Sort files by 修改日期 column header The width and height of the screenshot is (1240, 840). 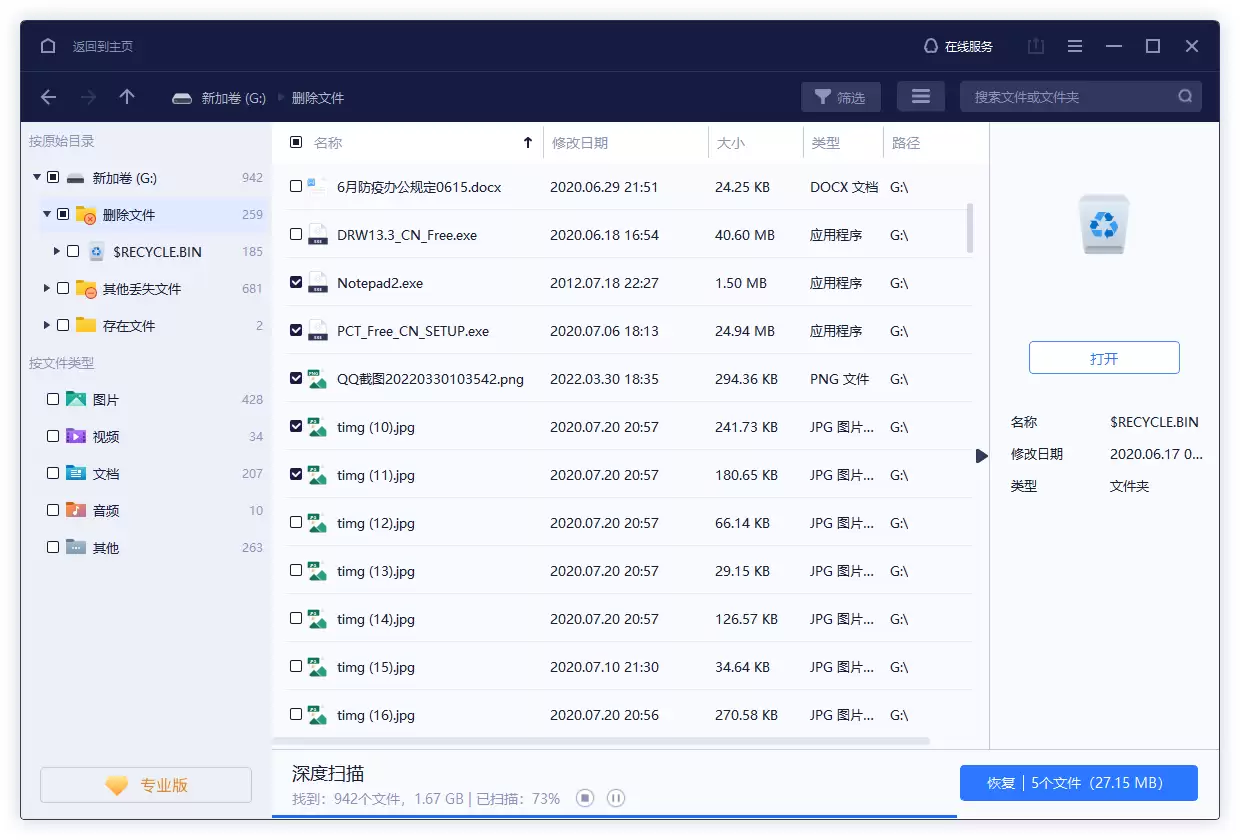(580, 143)
